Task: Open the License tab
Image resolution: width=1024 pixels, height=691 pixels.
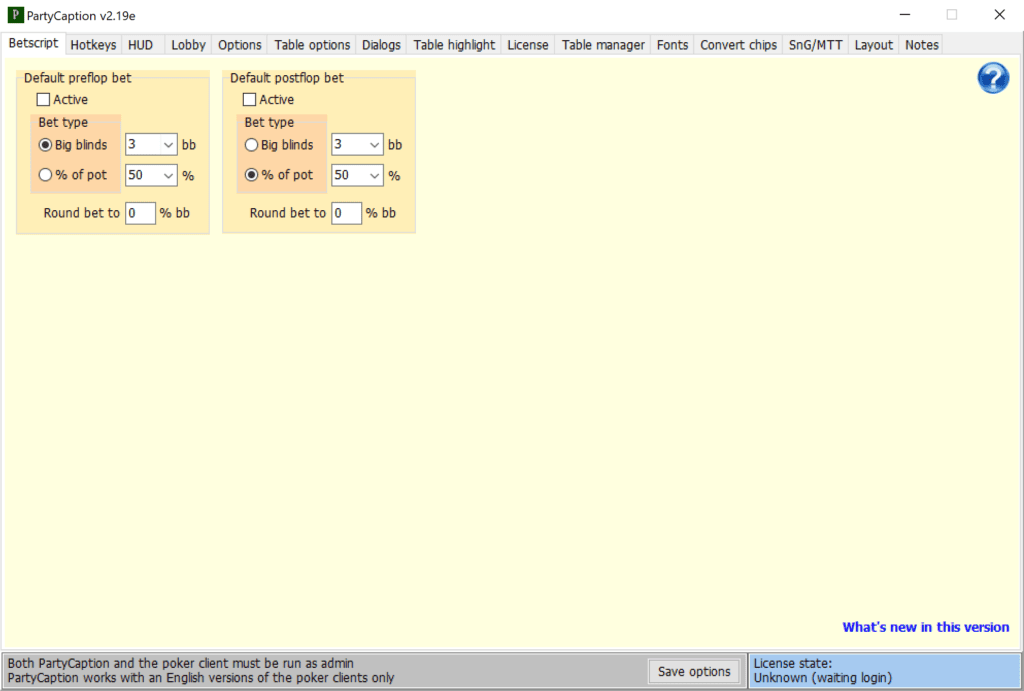Action: point(528,44)
